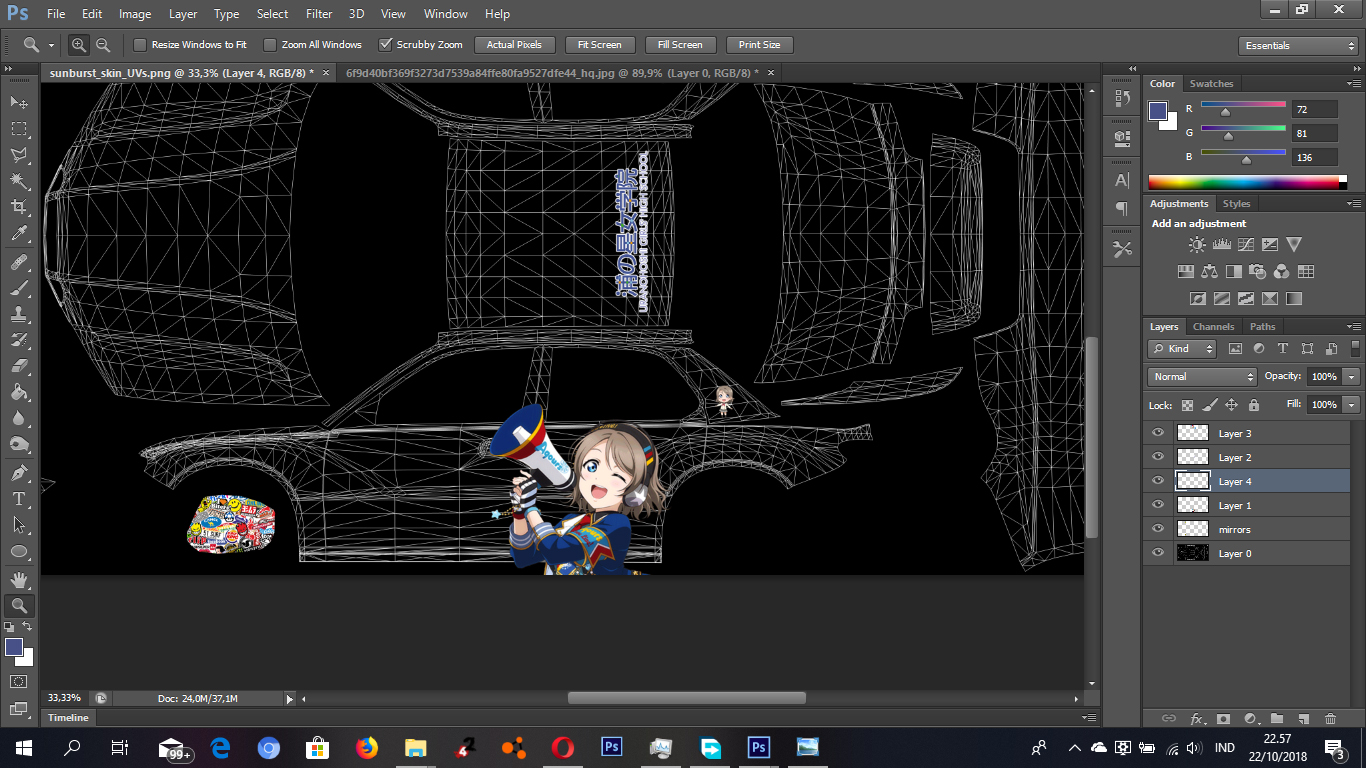This screenshot has width=1366, height=768.
Task: Open the Essentials workspace dropdown
Action: tap(1298, 46)
